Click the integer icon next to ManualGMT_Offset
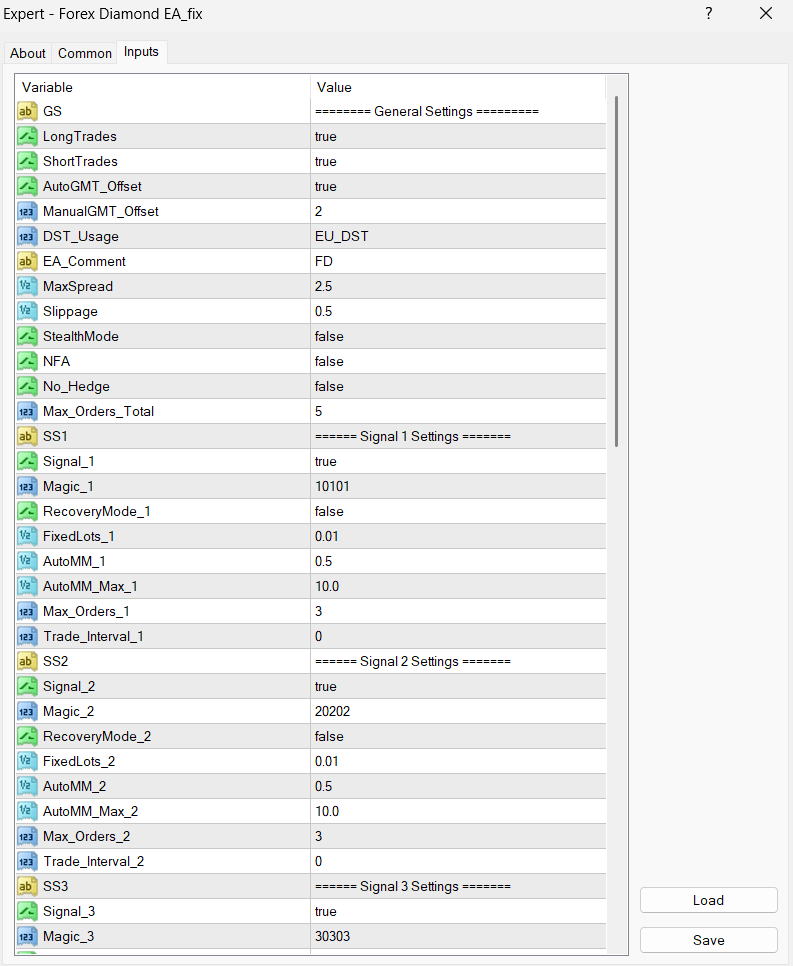 tap(28, 211)
